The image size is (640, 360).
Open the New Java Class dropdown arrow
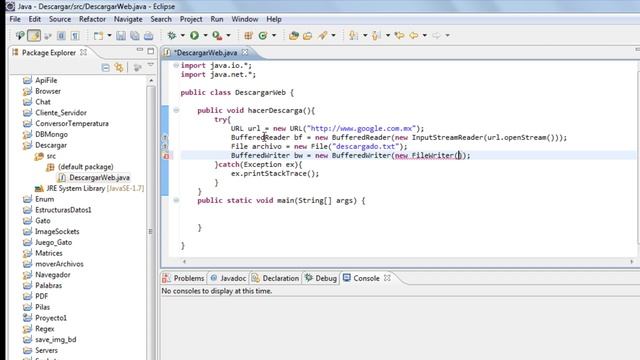(274, 36)
